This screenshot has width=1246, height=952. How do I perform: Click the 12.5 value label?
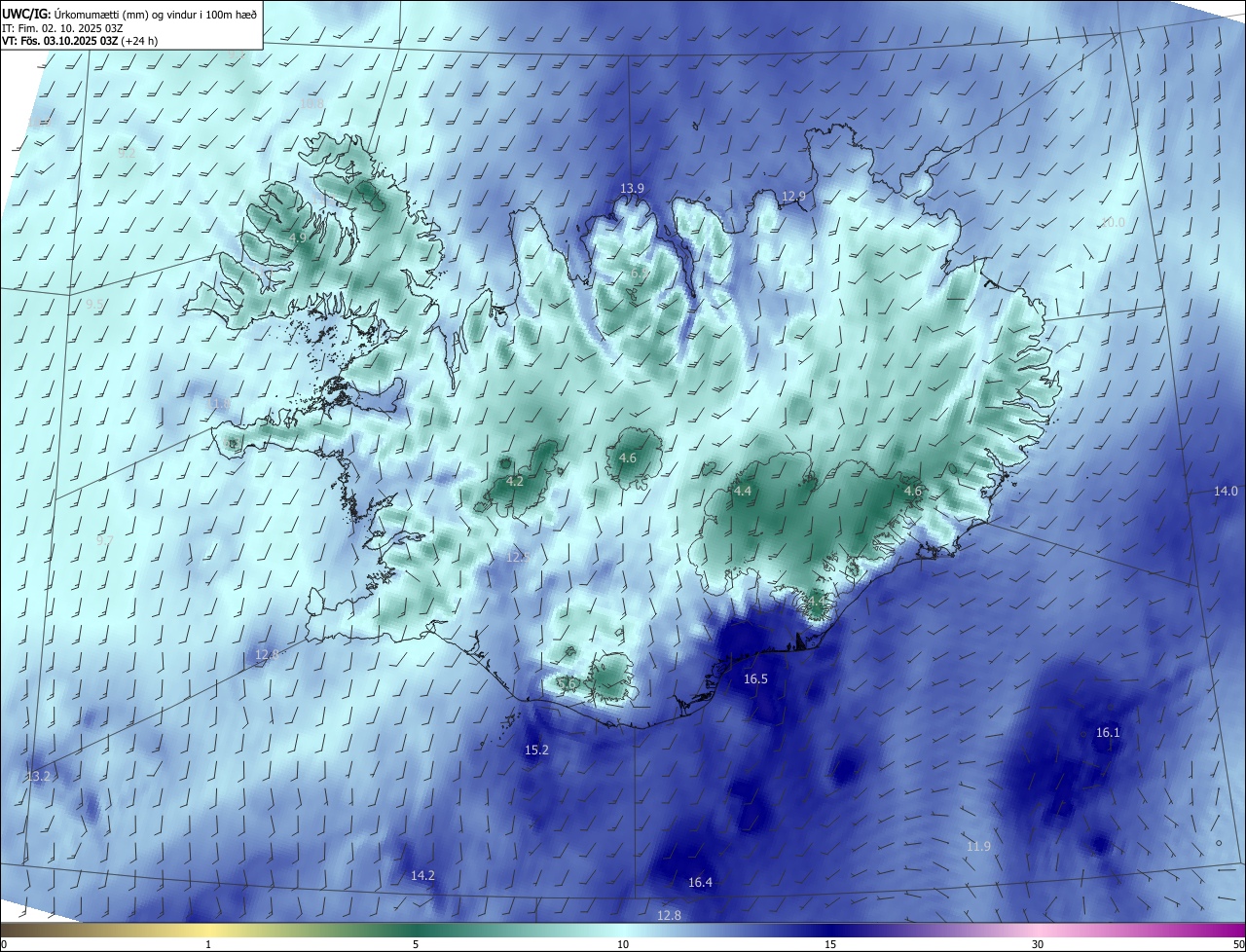(x=518, y=557)
